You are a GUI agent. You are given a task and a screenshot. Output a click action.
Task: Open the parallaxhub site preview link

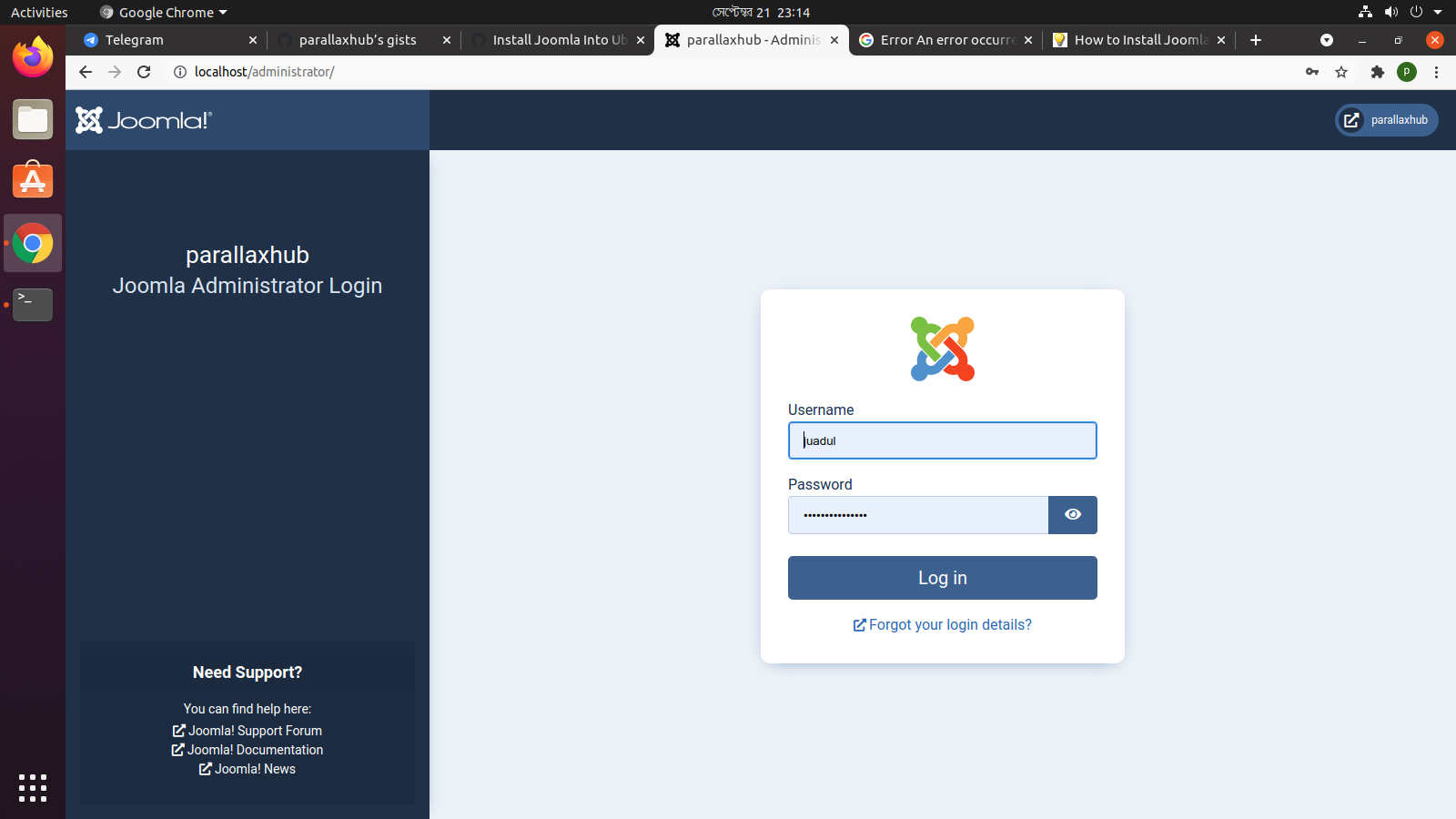(1385, 119)
